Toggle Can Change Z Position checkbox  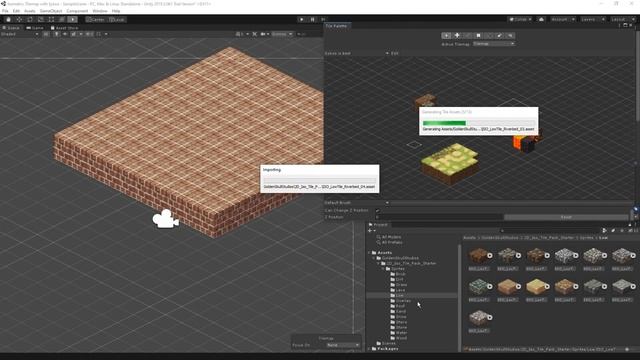click(x=378, y=210)
